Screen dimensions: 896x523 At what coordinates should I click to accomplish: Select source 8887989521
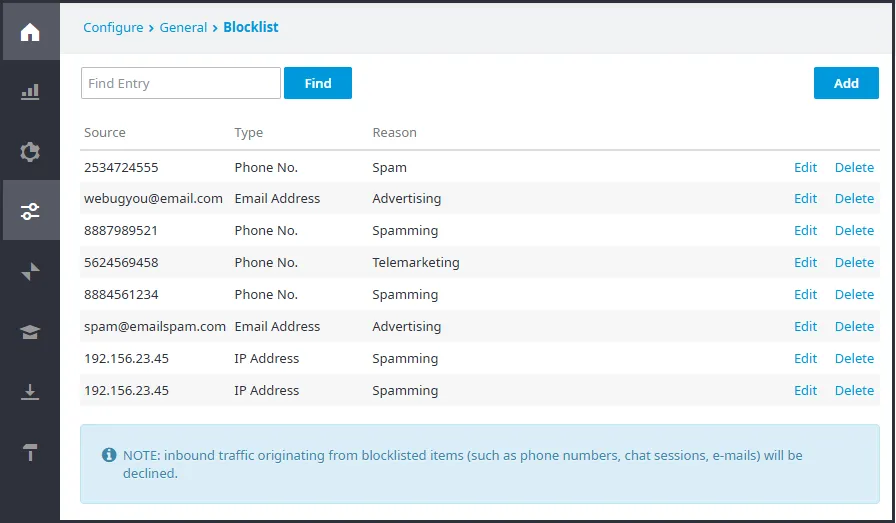click(121, 230)
